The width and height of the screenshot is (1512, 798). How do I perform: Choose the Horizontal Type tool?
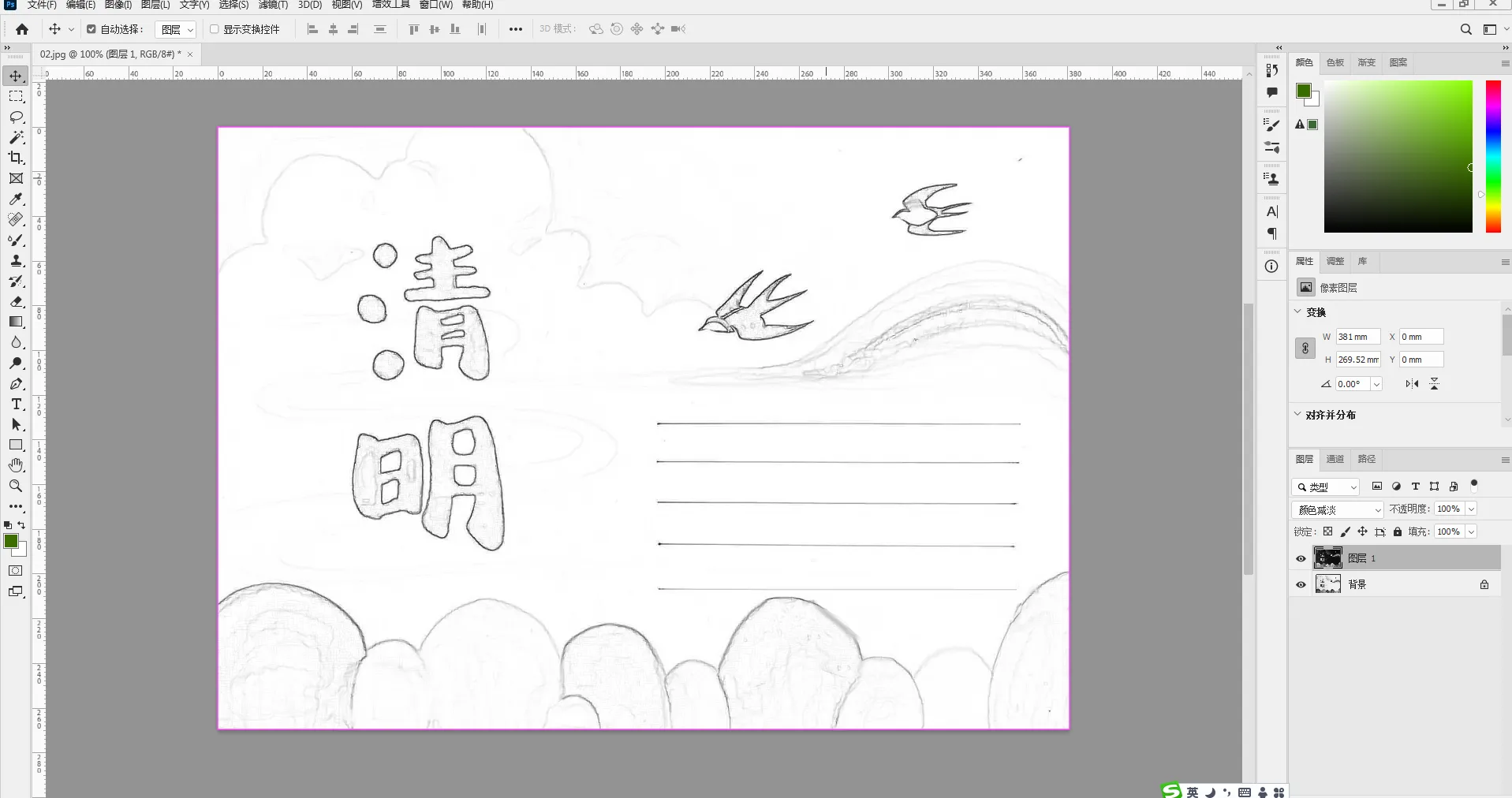(16, 404)
